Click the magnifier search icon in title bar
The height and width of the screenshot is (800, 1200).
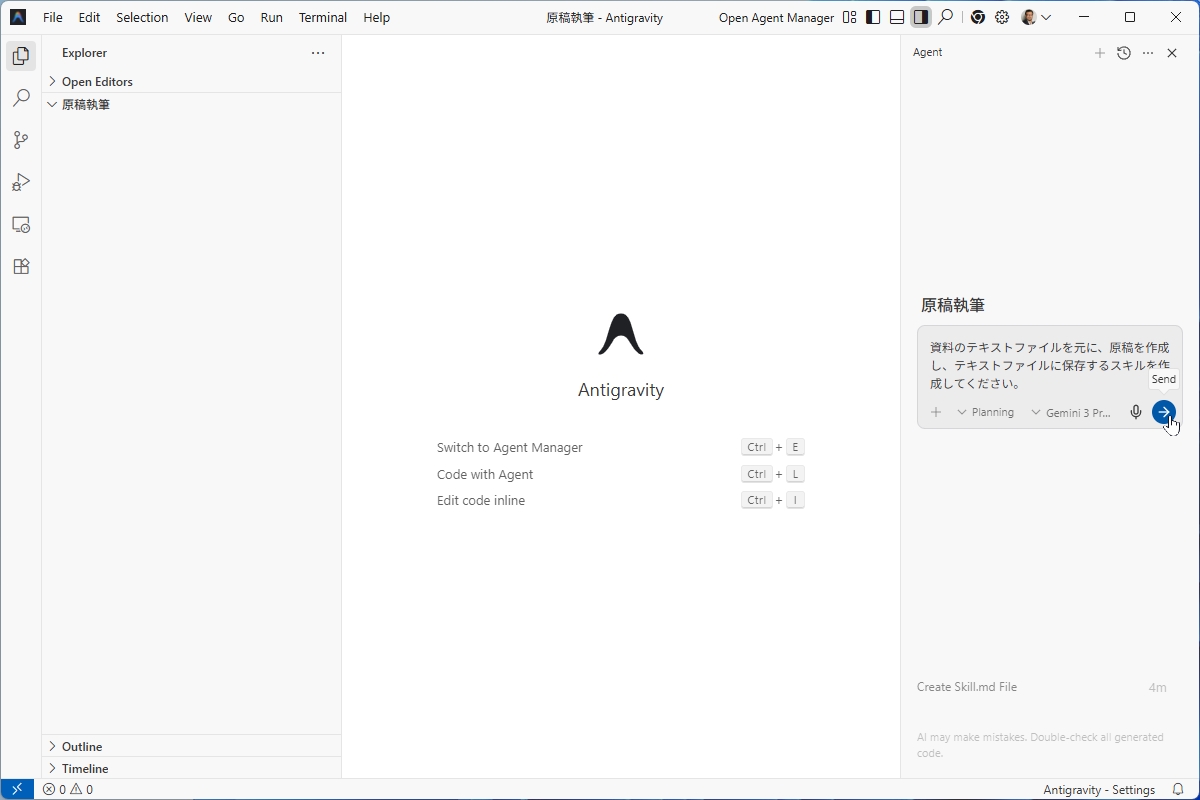pos(946,17)
